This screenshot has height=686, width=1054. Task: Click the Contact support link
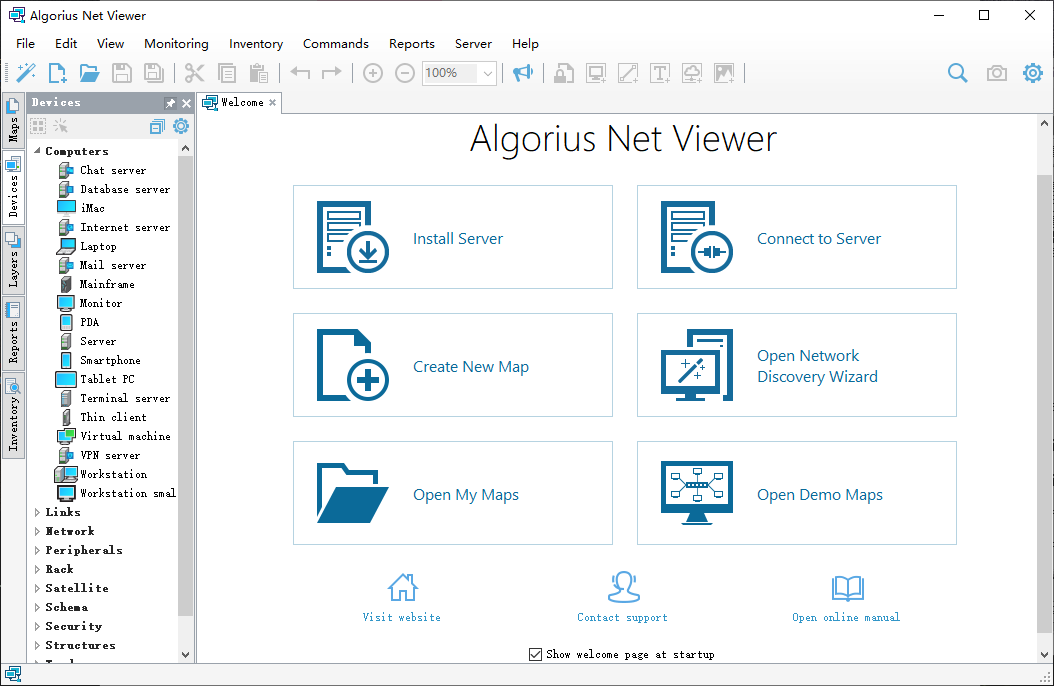click(x=622, y=597)
